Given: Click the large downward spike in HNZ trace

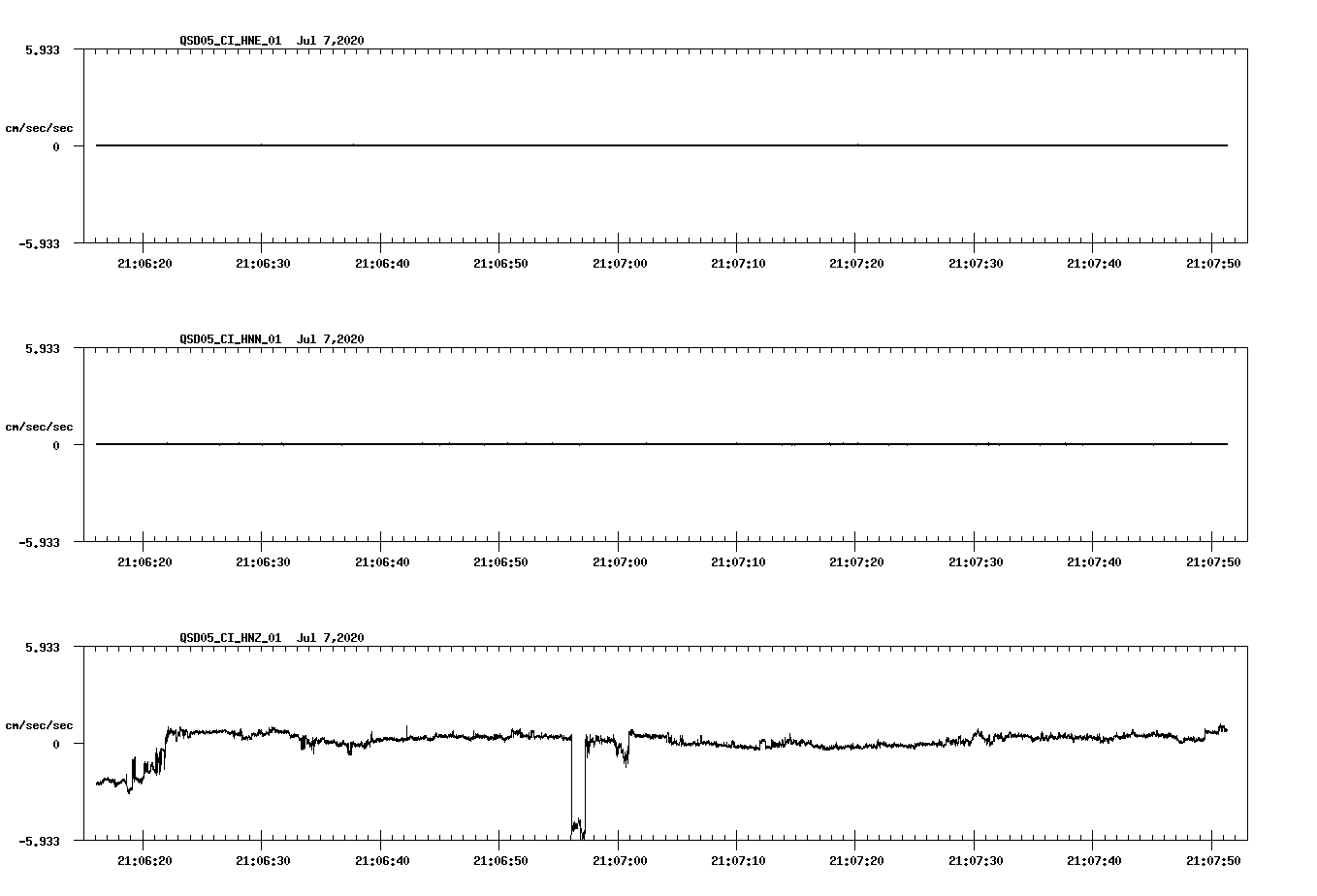Looking at the screenshot, I should [x=578, y=787].
